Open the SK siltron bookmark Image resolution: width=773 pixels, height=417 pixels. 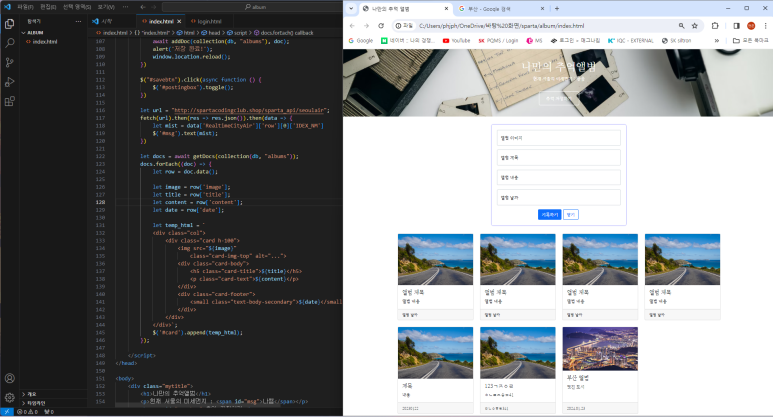[676, 40]
